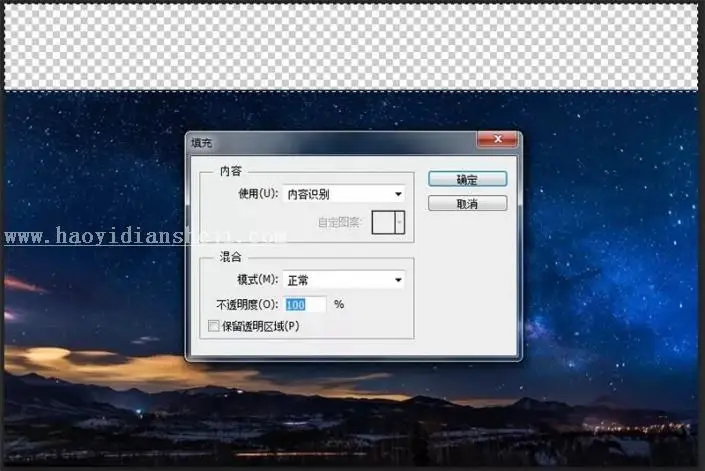Click the 填充 dialog title bar
This screenshot has height=471, width=705.
click(333, 143)
